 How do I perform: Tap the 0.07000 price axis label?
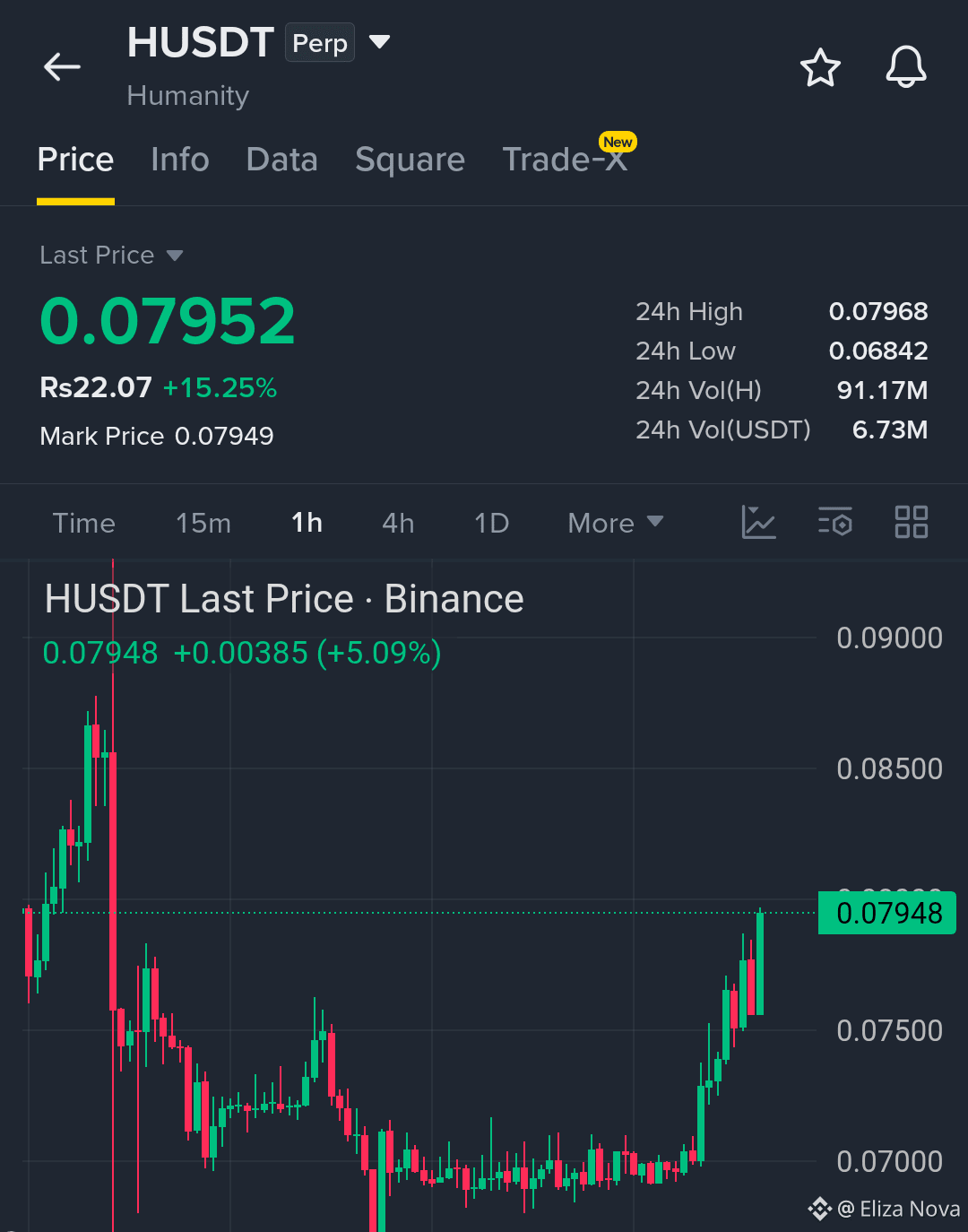pyautogui.click(x=889, y=1162)
